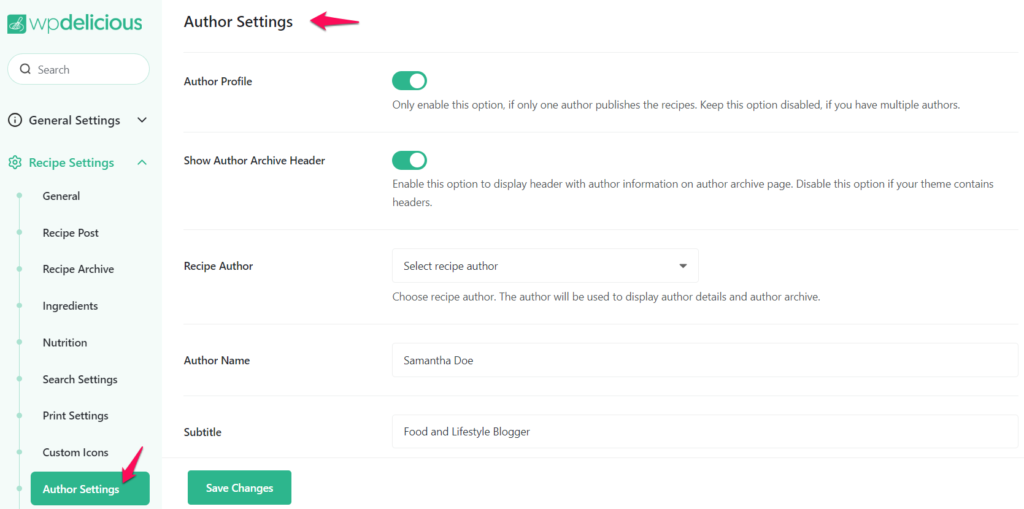Click the Recipe Settings gear icon
1024x509 pixels.
tap(14, 162)
